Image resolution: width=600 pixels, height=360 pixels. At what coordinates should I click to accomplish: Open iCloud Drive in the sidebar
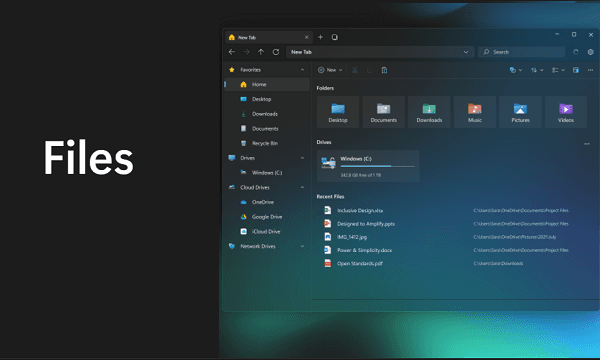tap(267, 231)
